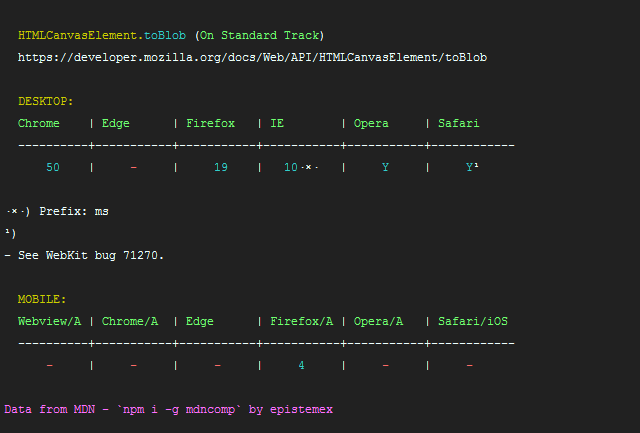This screenshot has height=433, width=640.
Task: Click the MOBILE section heading
Action: pos(42,299)
